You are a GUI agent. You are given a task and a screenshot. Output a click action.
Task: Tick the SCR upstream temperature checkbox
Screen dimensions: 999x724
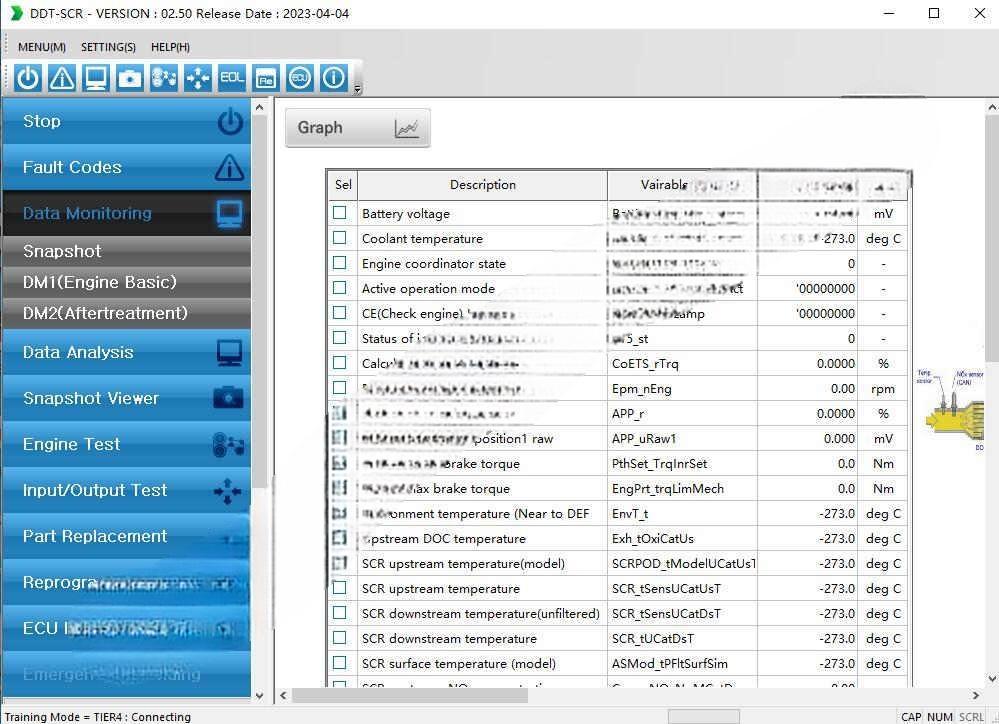(x=340, y=588)
